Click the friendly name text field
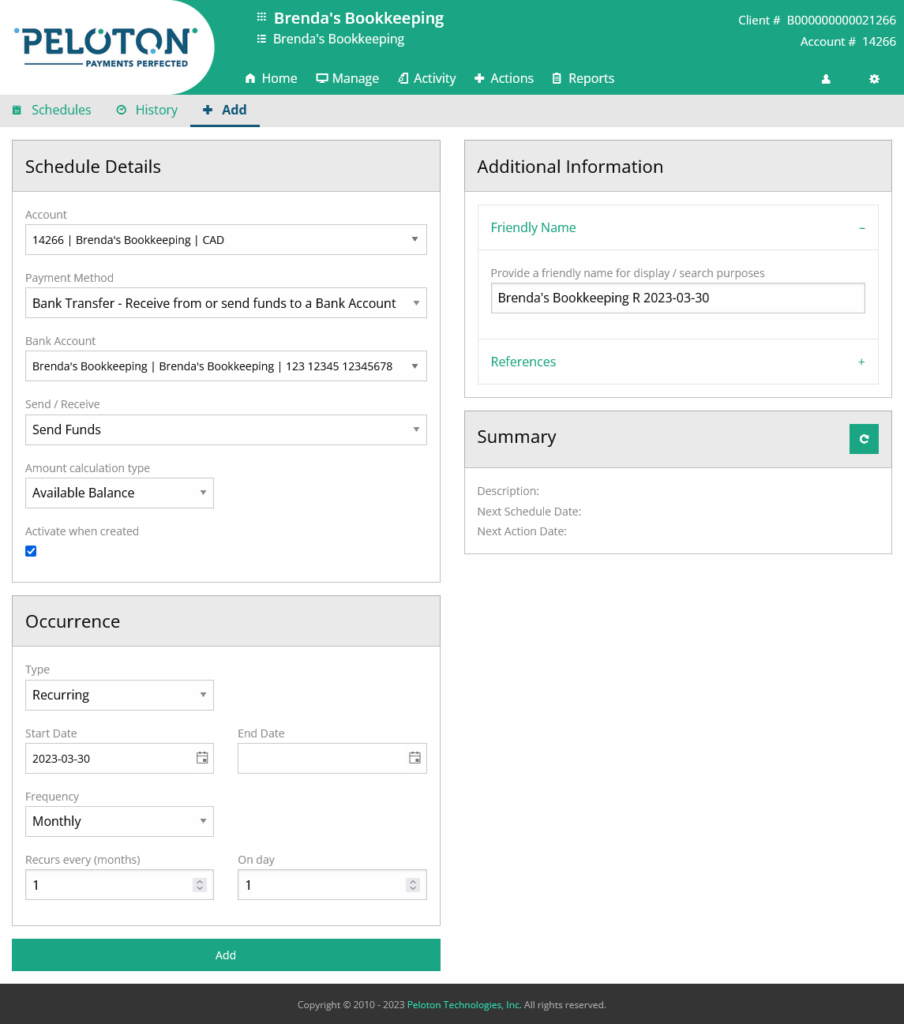The image size is (904, 1024). pos(678,298)
